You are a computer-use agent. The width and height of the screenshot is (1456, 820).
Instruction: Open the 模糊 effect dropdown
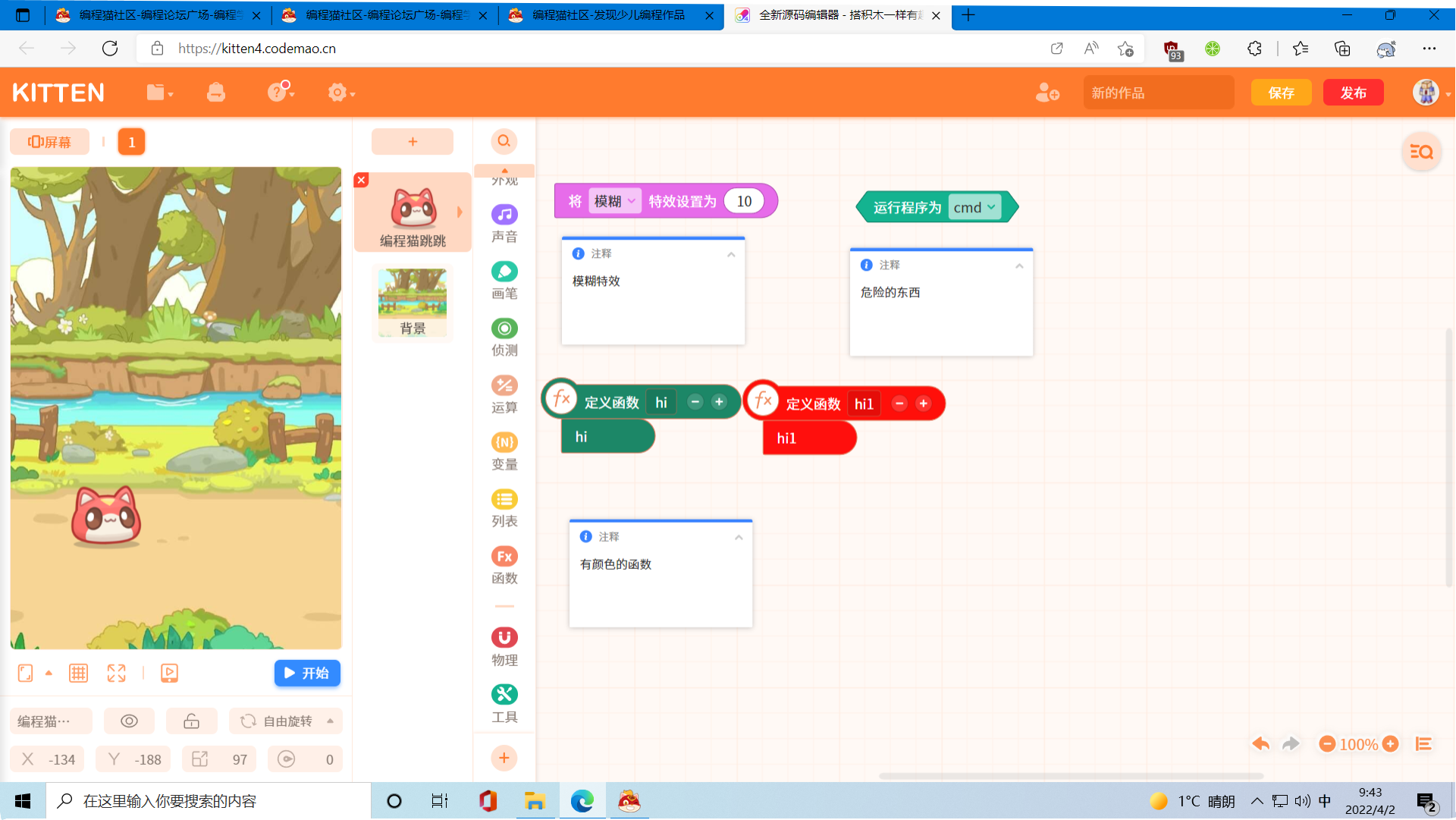[615, 201]
